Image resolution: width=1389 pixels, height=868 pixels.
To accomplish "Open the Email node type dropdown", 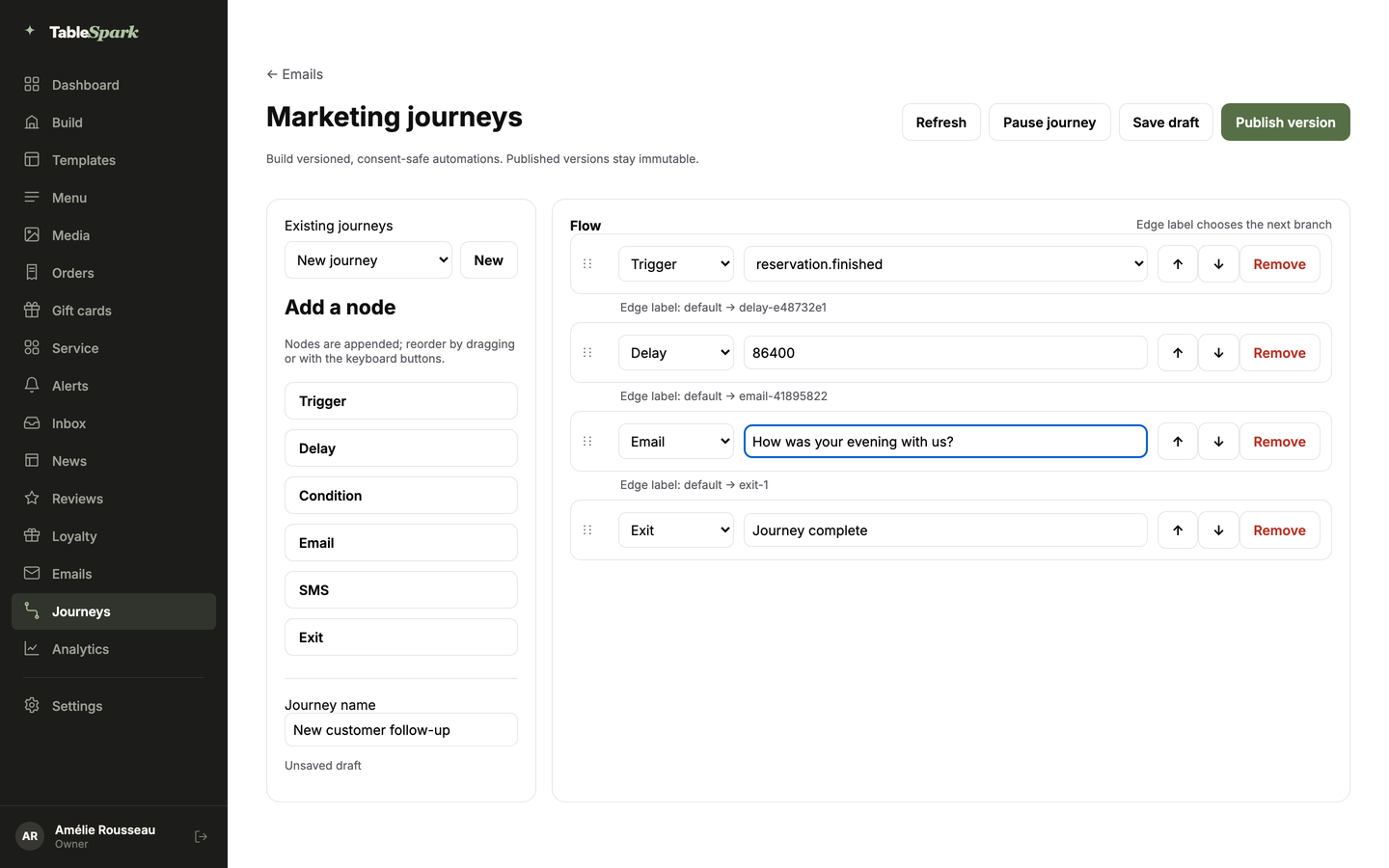I will point(676,442).
